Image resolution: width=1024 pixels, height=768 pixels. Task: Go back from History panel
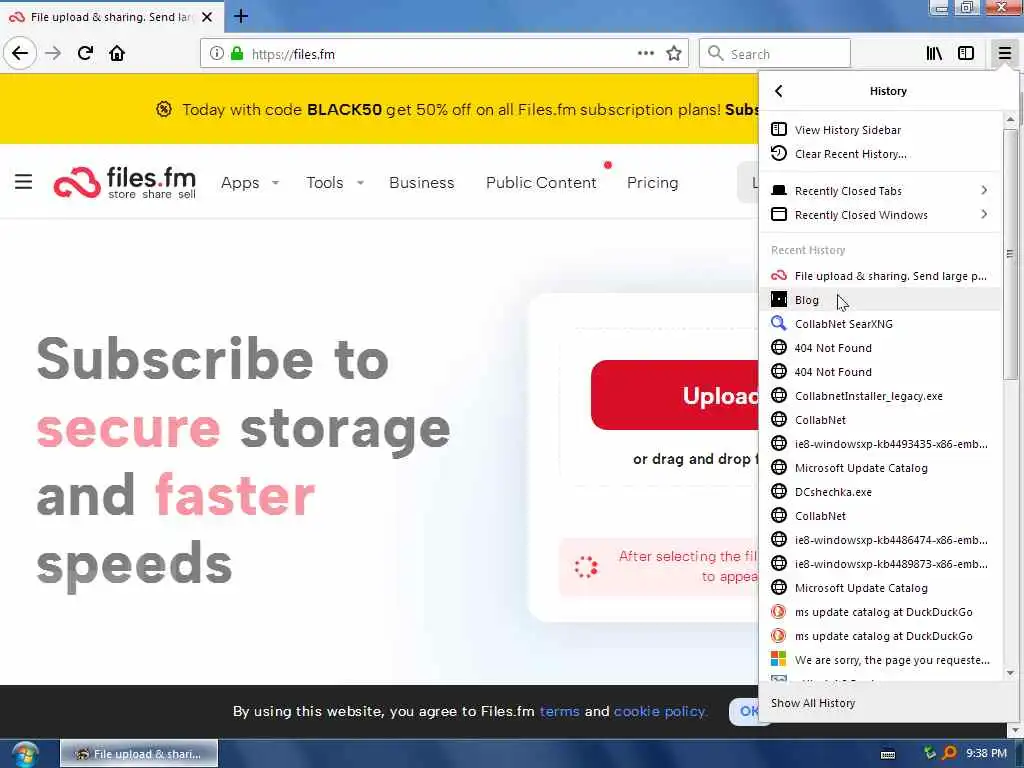[x=778, y=91]
